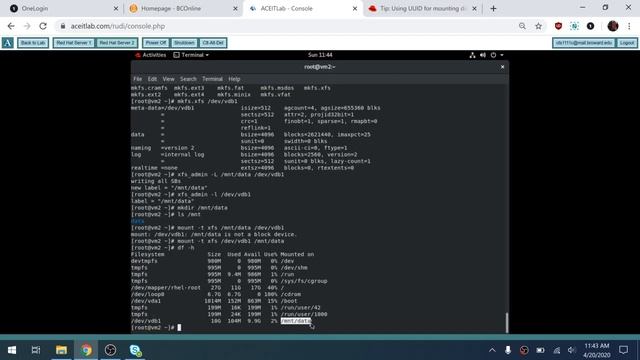Open the terminal Edit menu
Viewport: 640px width, 360px height.
pyautogui.click(x=152, y=79)
